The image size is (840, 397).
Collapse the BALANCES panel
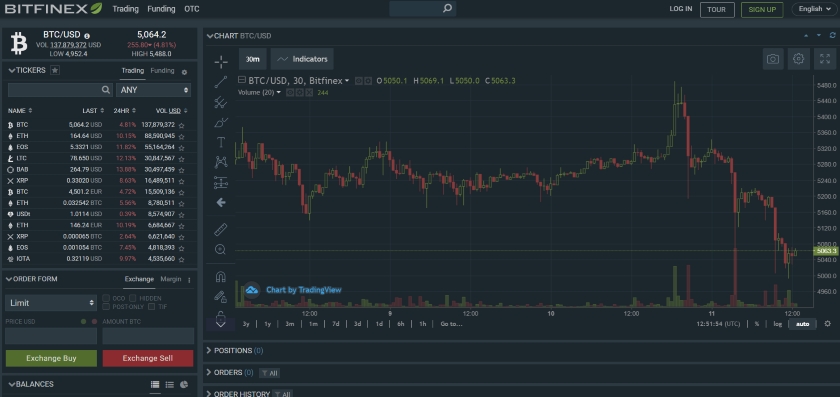pyautogui.click(x=11, y=384)
